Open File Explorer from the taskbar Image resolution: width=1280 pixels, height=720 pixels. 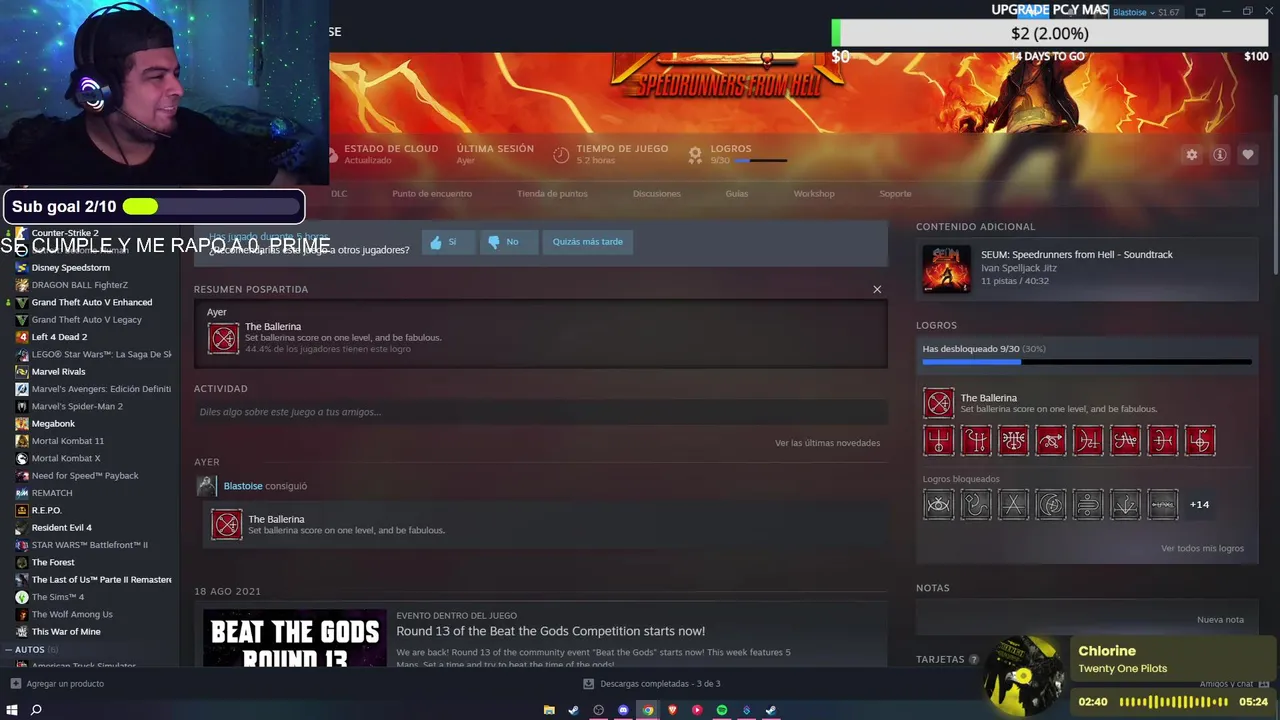pyautogui.click(x=549, y=710)
